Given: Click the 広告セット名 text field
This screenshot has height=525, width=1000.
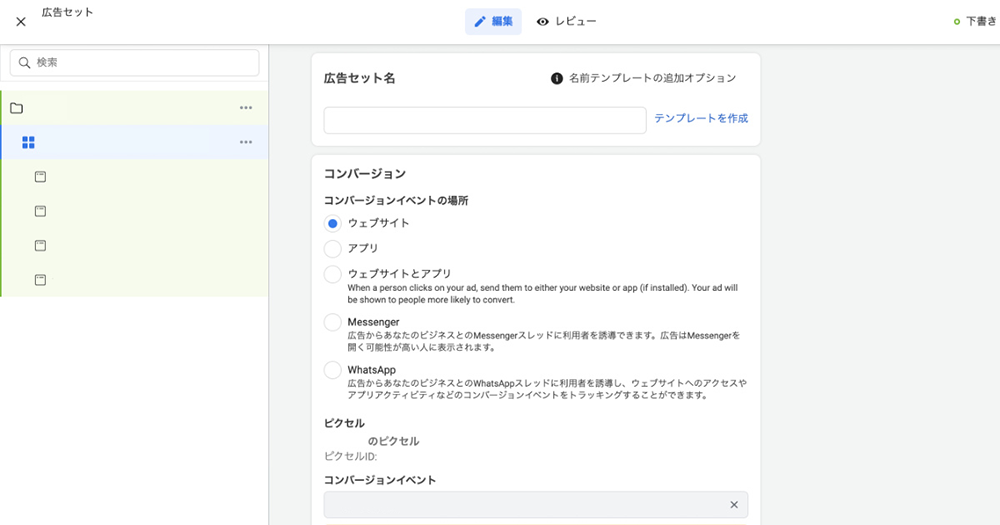Looking at the screenshot, I should (485, 121).
